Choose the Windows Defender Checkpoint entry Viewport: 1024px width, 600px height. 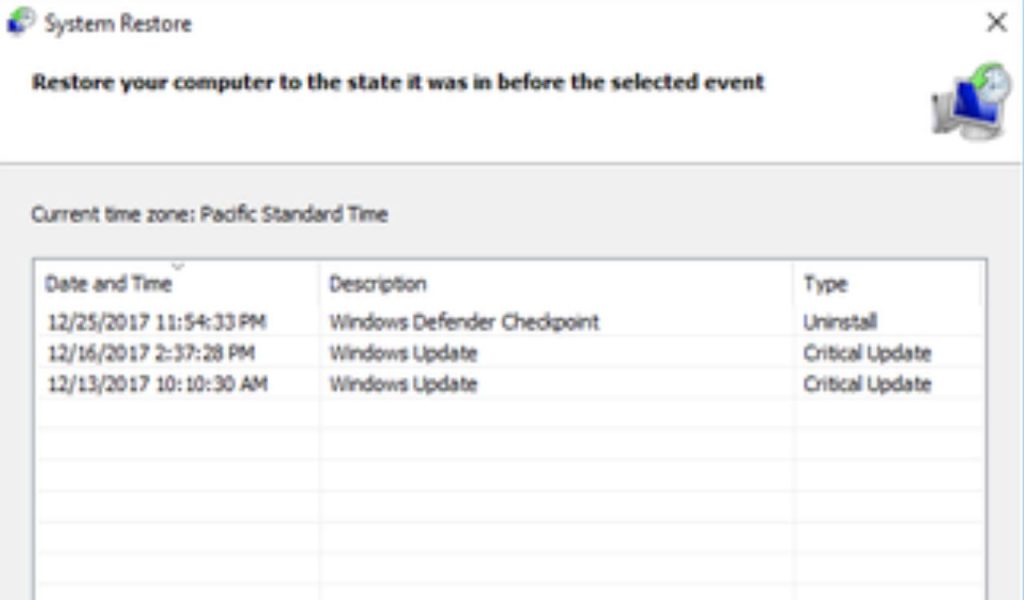tap(464, 322)
